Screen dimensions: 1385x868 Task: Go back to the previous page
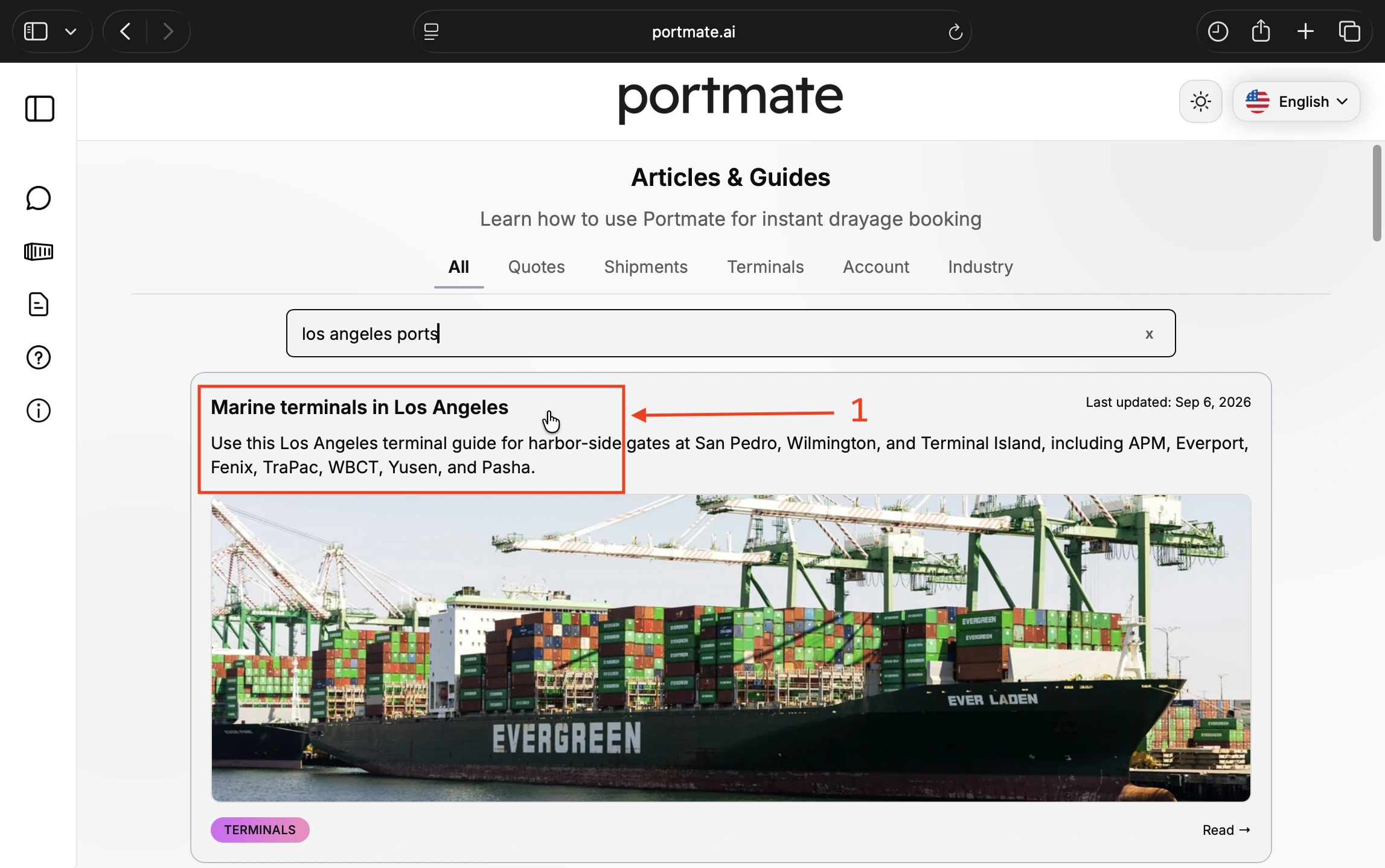pos(125,31)
